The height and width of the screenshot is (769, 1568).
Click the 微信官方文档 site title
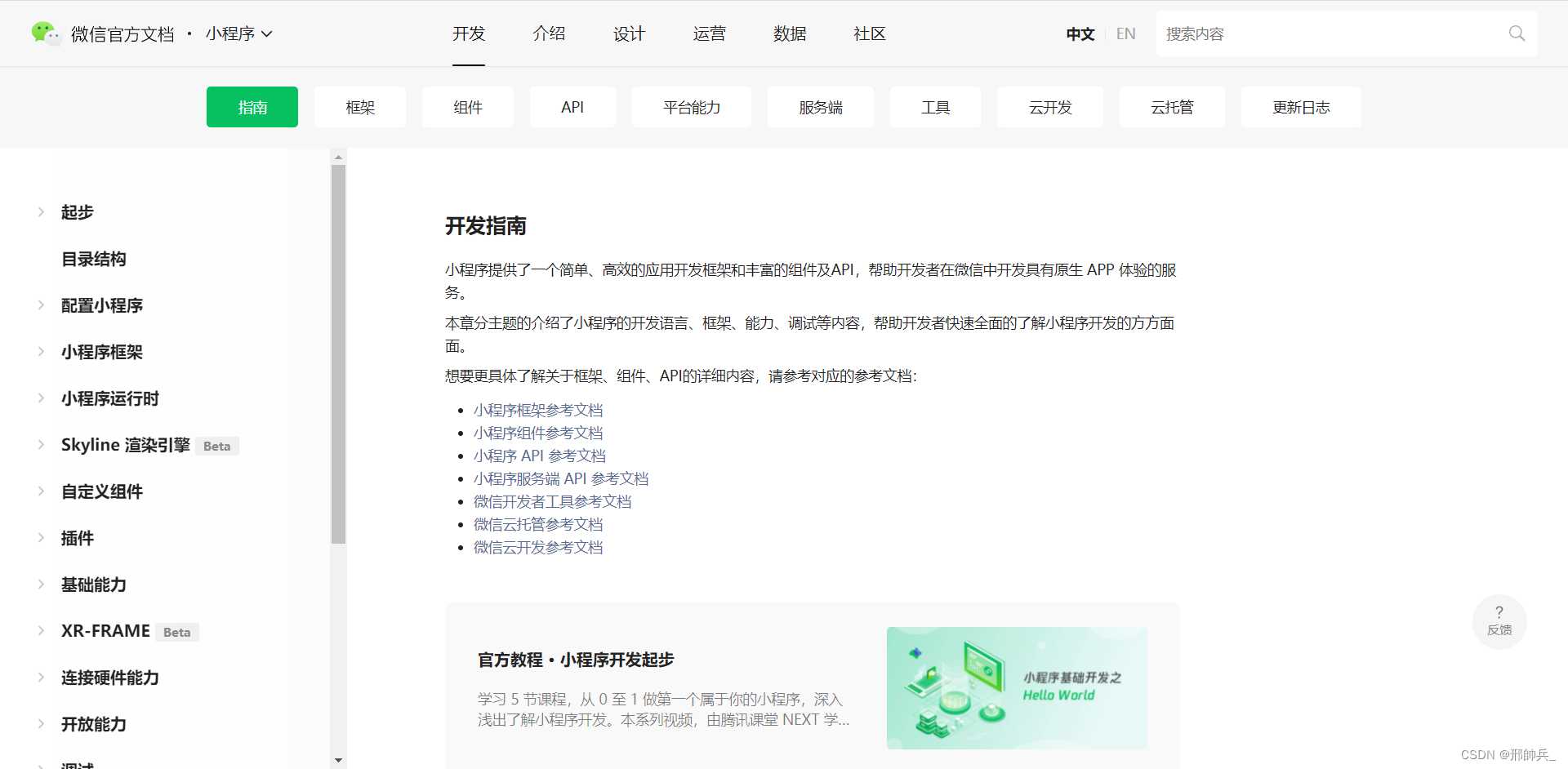coord(122,33)
